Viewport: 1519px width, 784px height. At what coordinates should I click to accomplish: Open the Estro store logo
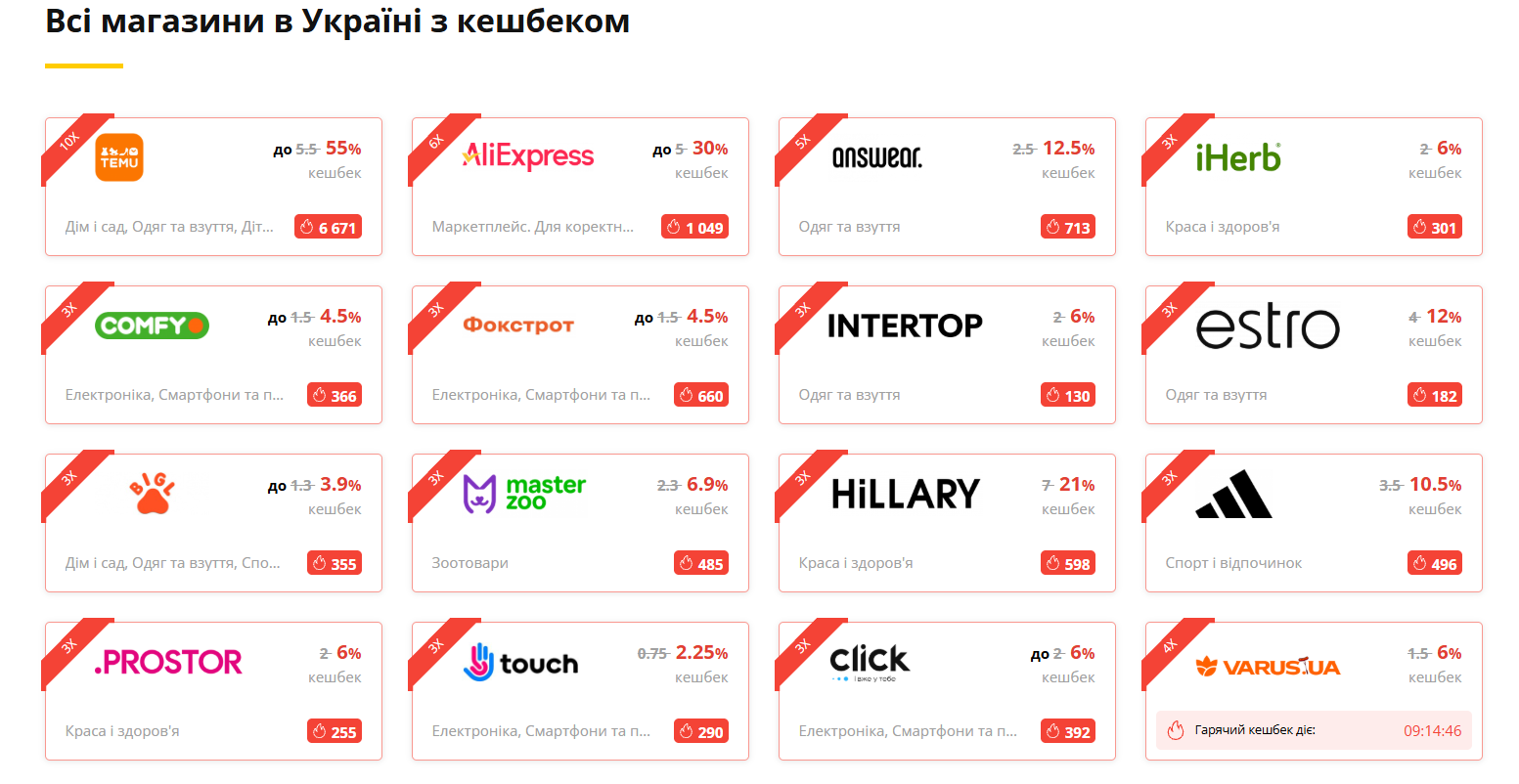[1268, 327]
